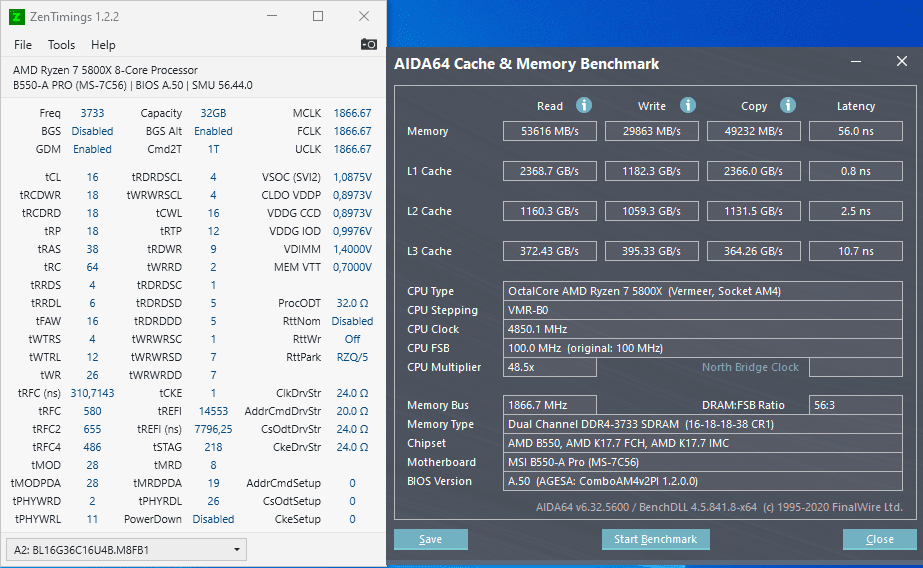Click the tSTAG value 218

click(x=213, y=447)
